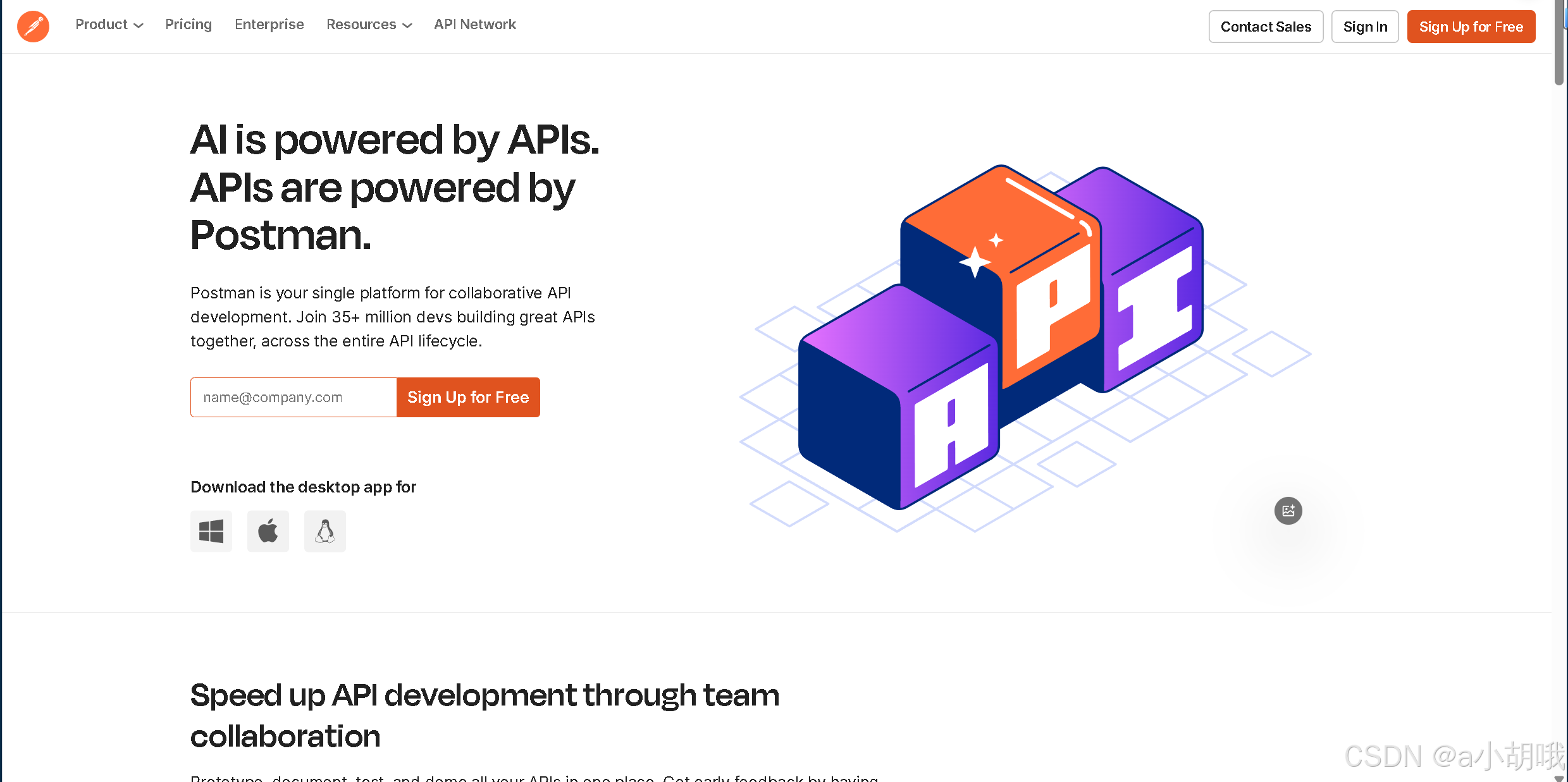
Task: Download the Windows desktop app
Action: click(211, 531)
